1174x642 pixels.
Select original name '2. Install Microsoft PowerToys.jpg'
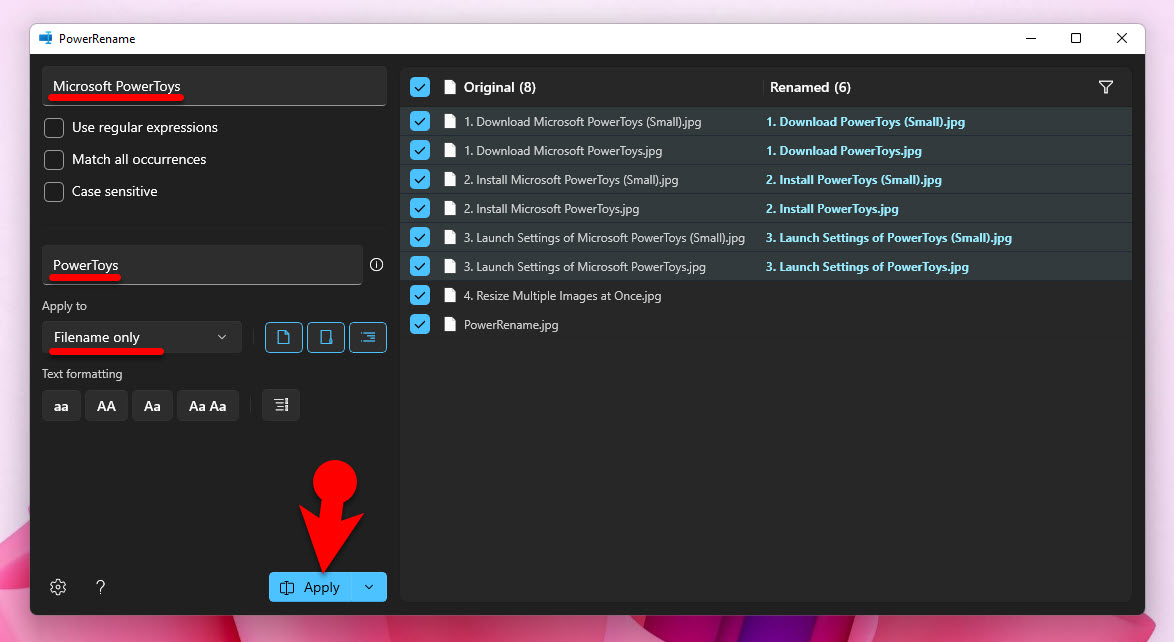[x=551, y=209]
